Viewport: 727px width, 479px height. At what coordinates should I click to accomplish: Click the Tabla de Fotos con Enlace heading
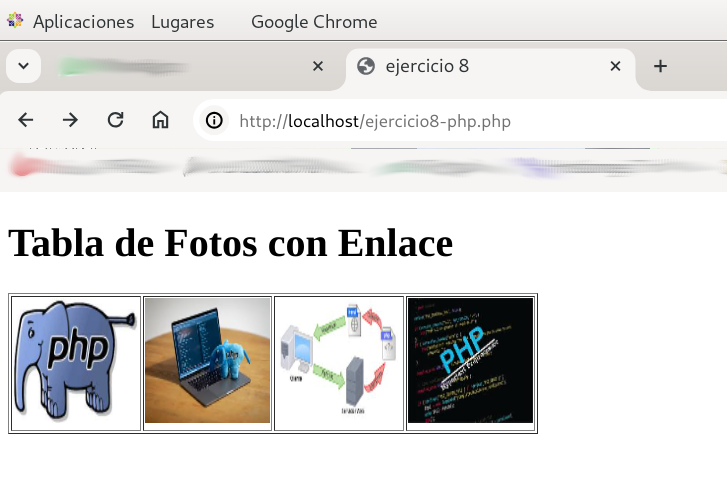tap(230, 243)
